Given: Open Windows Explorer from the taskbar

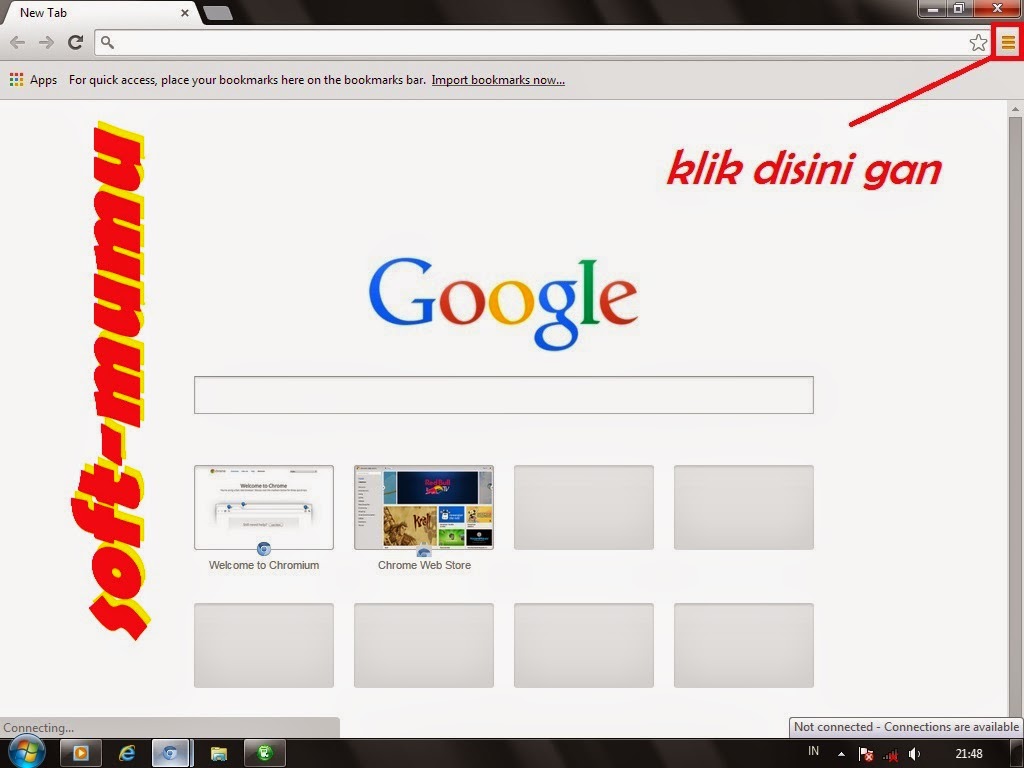Looking at the screenshot, I should pos(218,752).
